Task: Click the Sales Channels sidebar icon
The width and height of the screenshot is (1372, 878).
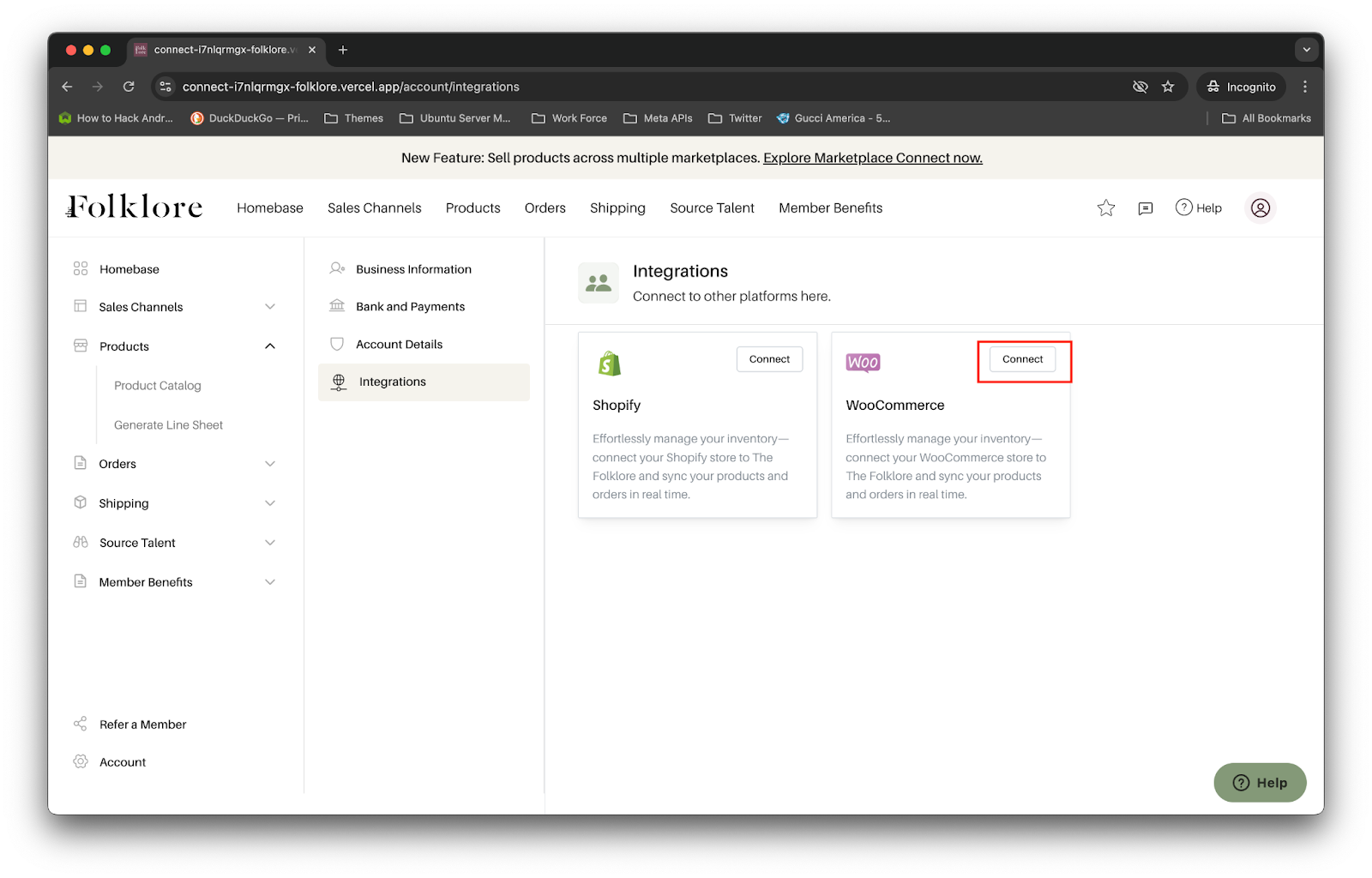Action: tap(81, 306)
